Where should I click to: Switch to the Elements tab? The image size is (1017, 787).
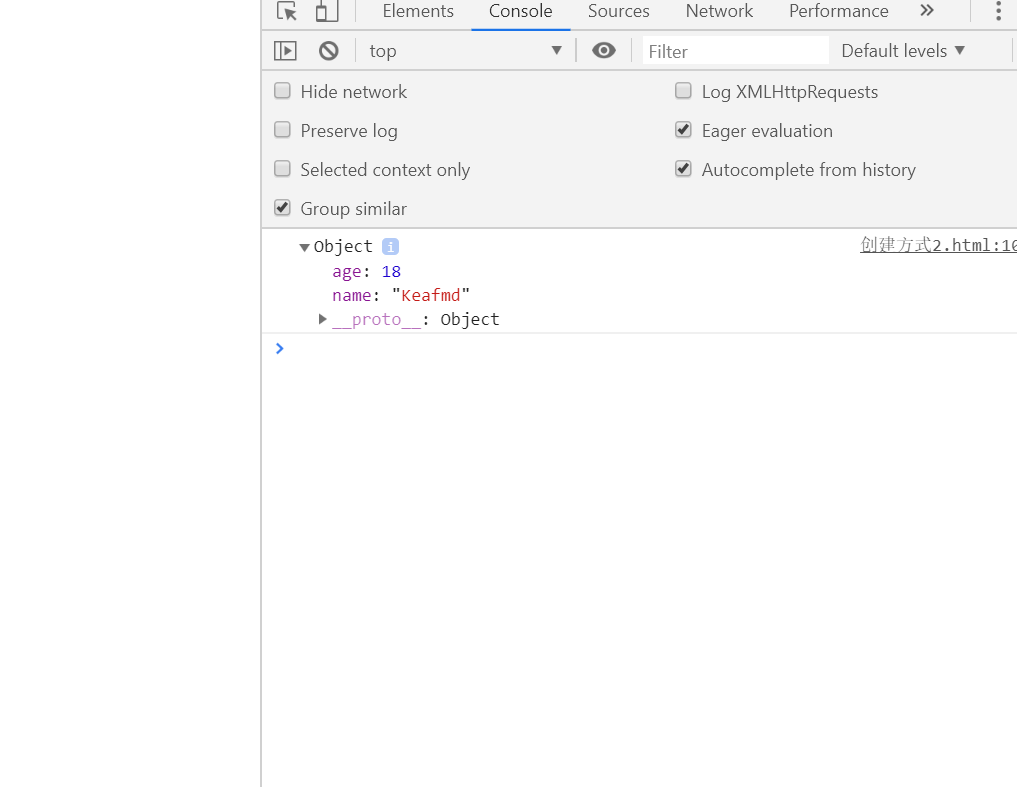pos(418,11)
